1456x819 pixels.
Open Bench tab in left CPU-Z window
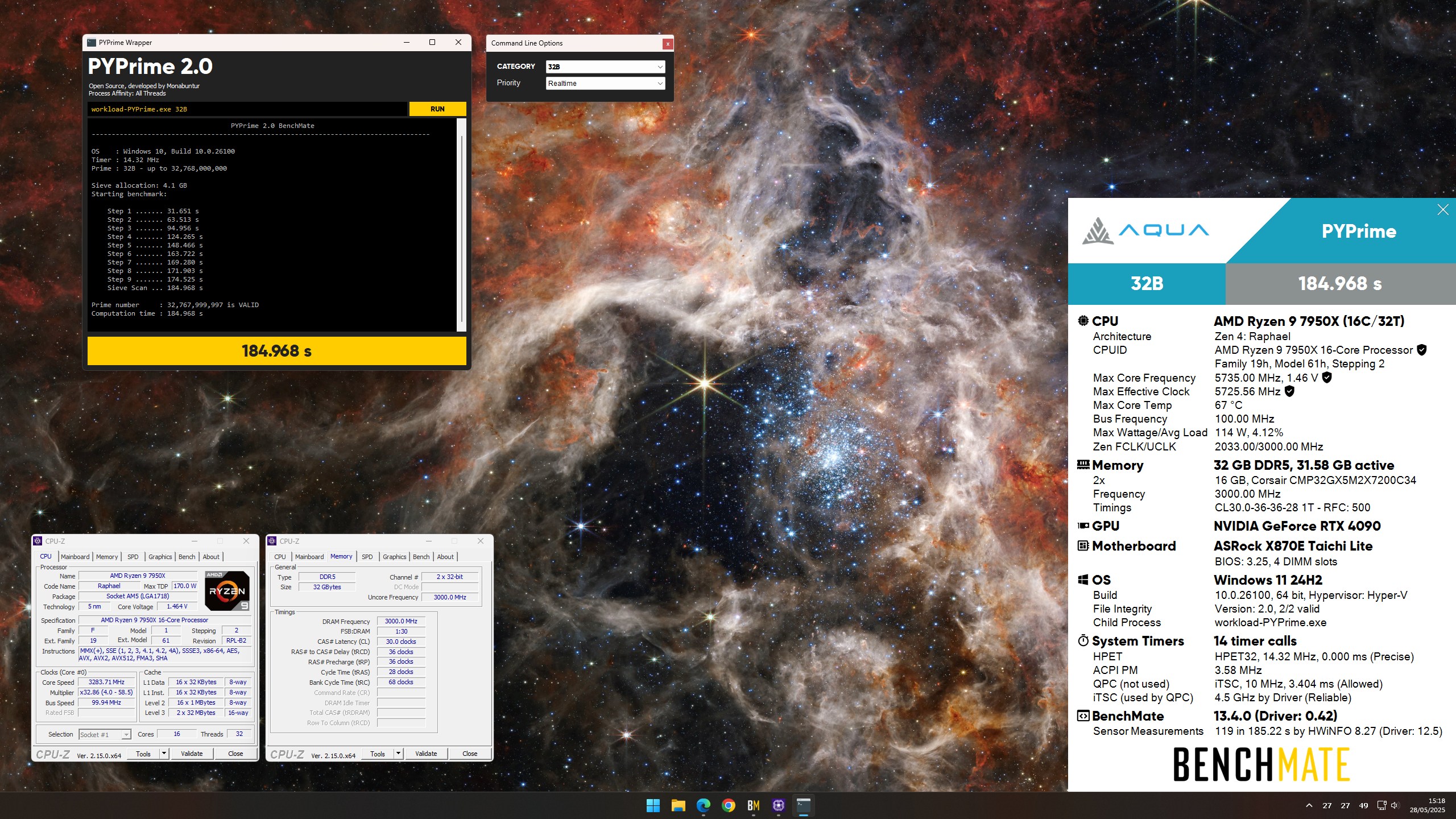click(x=187, y=557)
